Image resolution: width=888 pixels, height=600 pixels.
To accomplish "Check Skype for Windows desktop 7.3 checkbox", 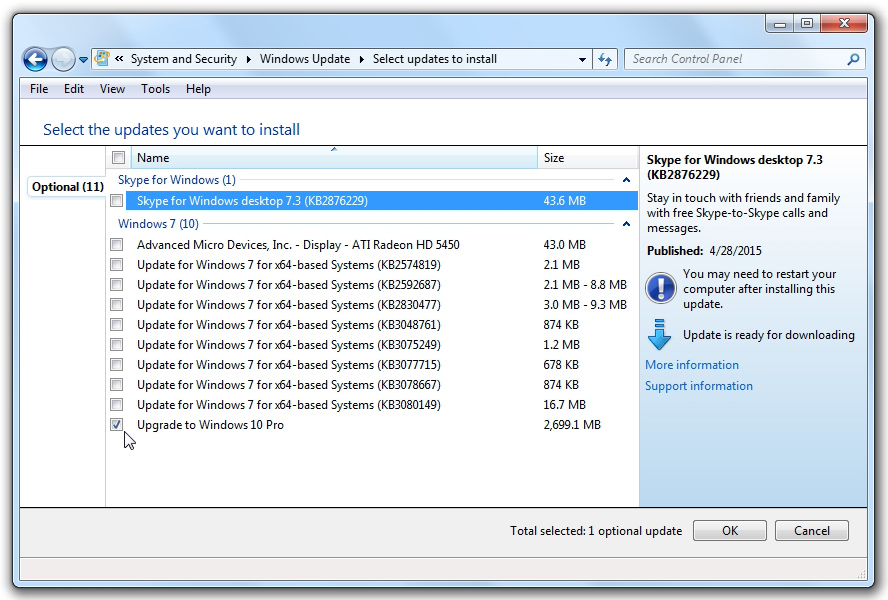I will 117,201.
